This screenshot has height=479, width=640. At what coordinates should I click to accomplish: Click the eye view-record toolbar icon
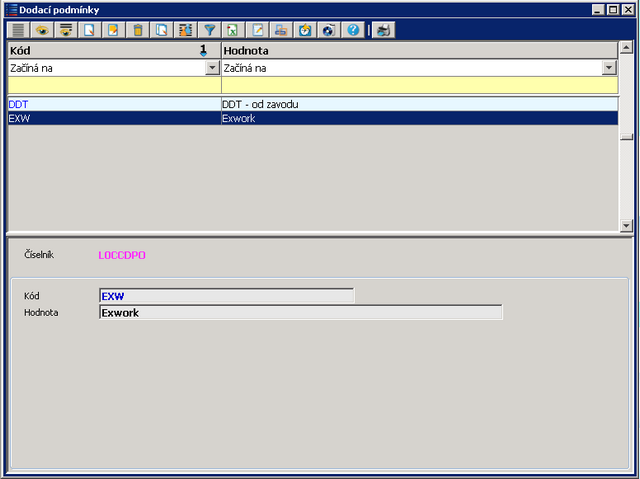point(43,30)
